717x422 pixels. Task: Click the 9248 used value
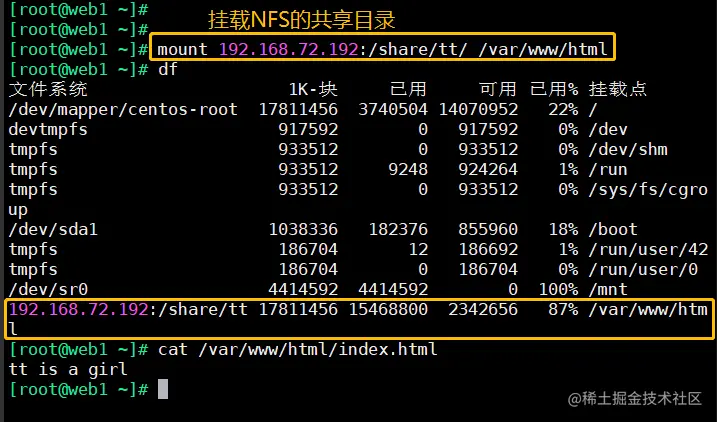(408, 170)
